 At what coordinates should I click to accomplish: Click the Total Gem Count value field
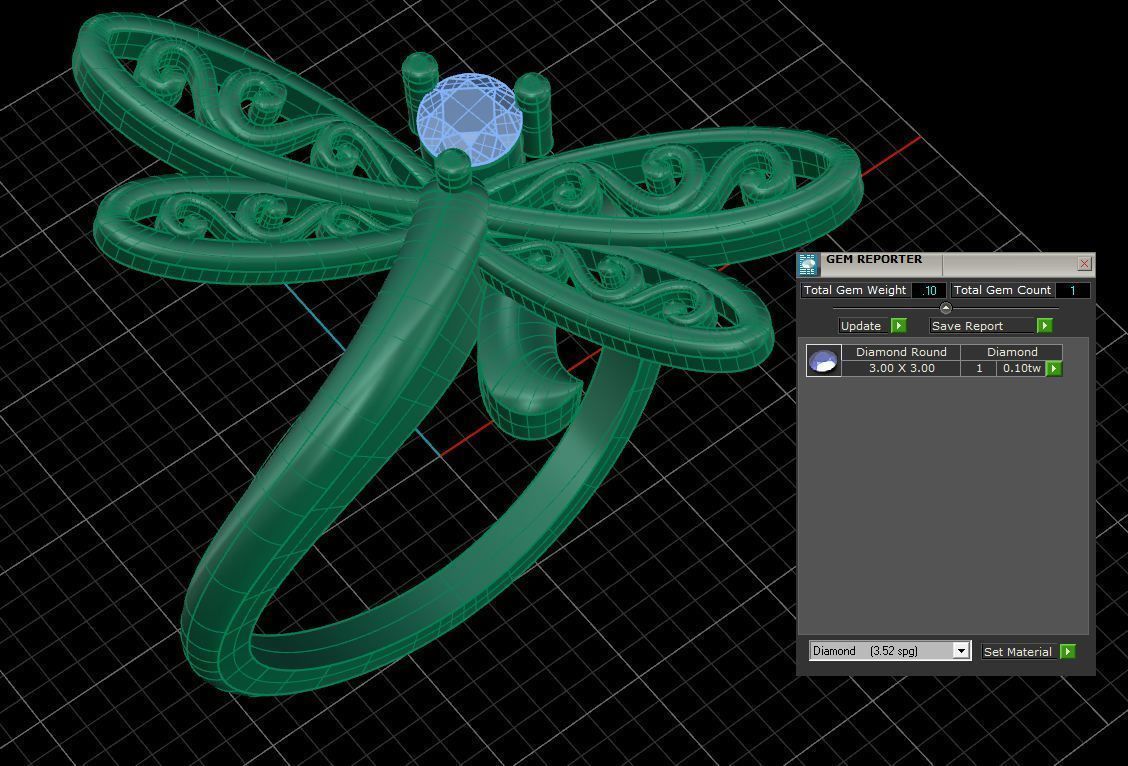tap(1073, 291)
